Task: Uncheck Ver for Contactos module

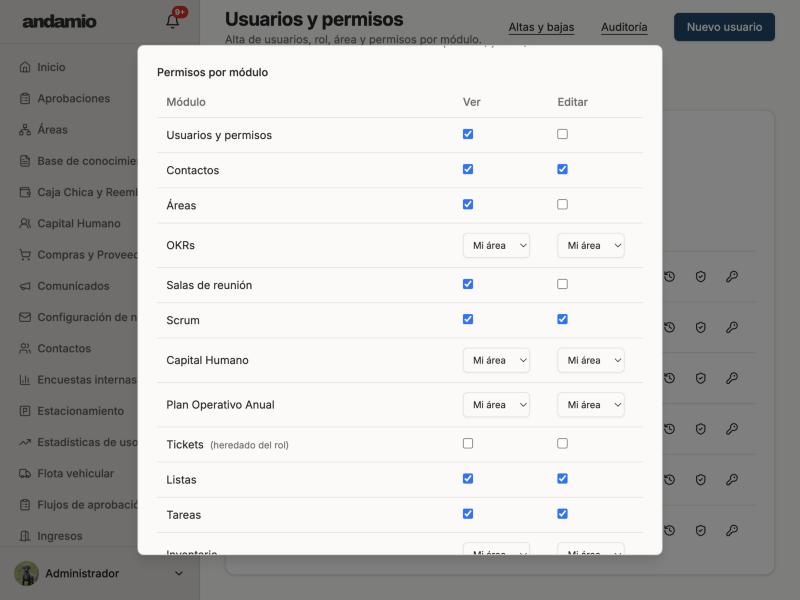Action: click(x=468, y=169)
